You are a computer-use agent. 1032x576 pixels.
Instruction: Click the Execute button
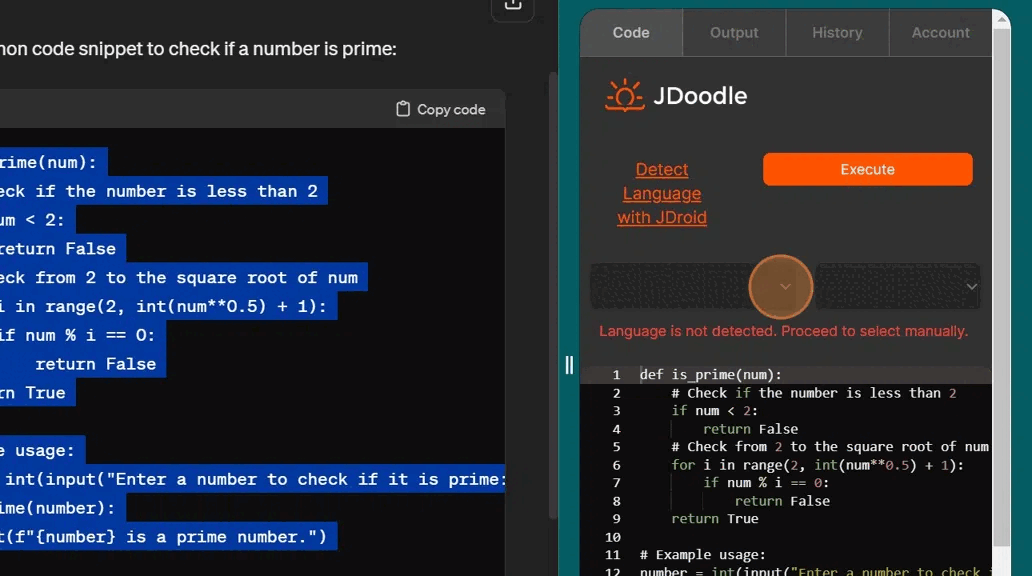click(866, 169)
